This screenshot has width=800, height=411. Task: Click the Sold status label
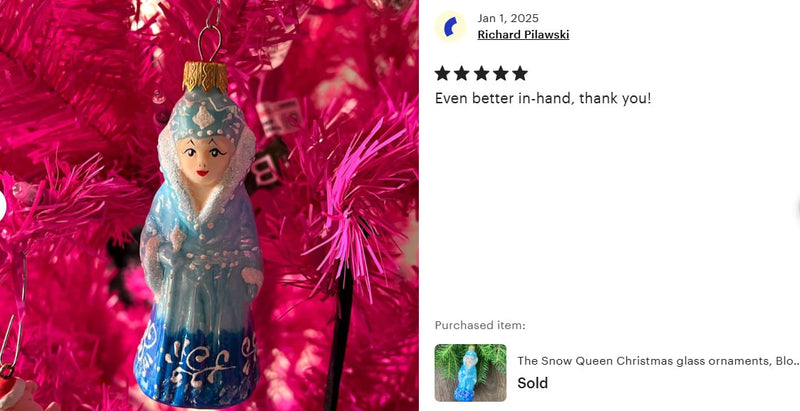click(532, 383)
